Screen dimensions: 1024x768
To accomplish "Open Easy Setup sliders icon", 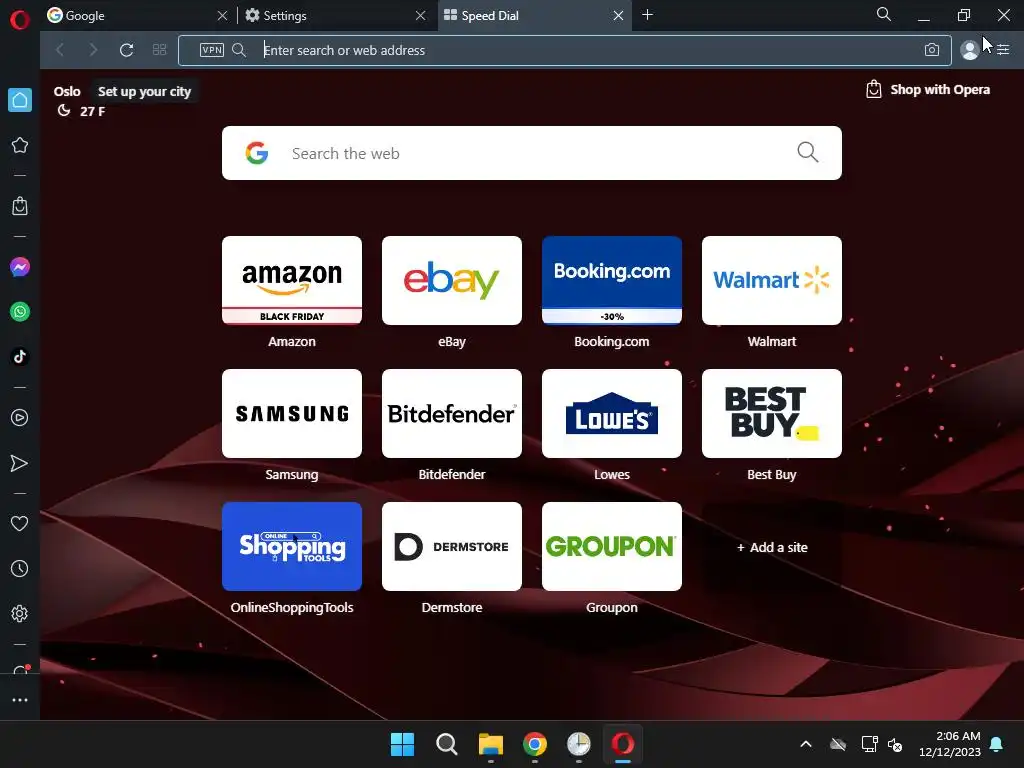I will click(1003, 50).
